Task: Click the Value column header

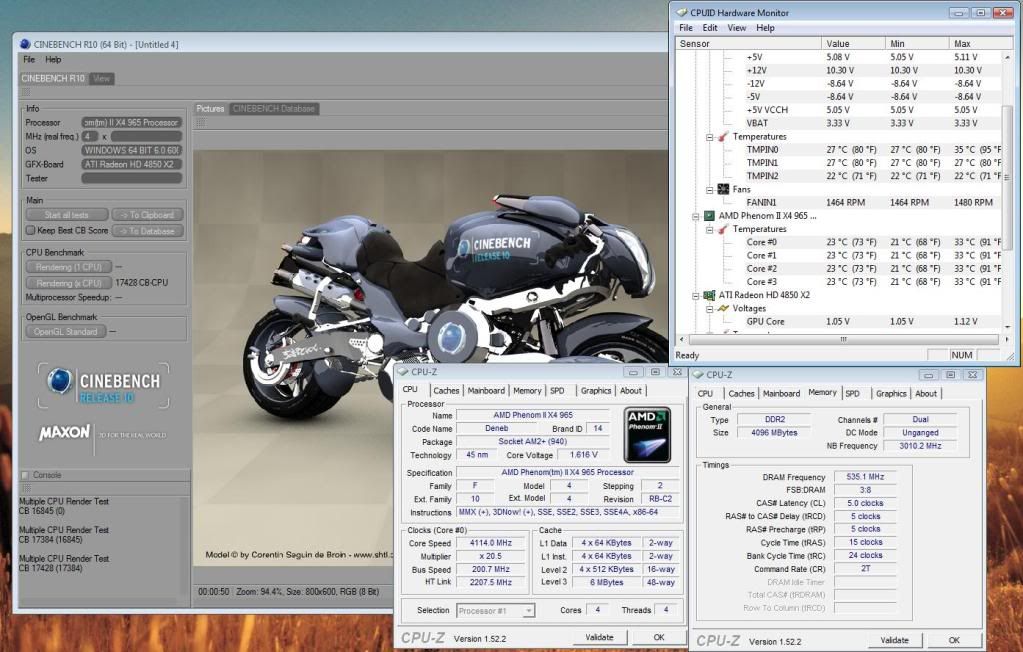Action: (x=853, y=44)
